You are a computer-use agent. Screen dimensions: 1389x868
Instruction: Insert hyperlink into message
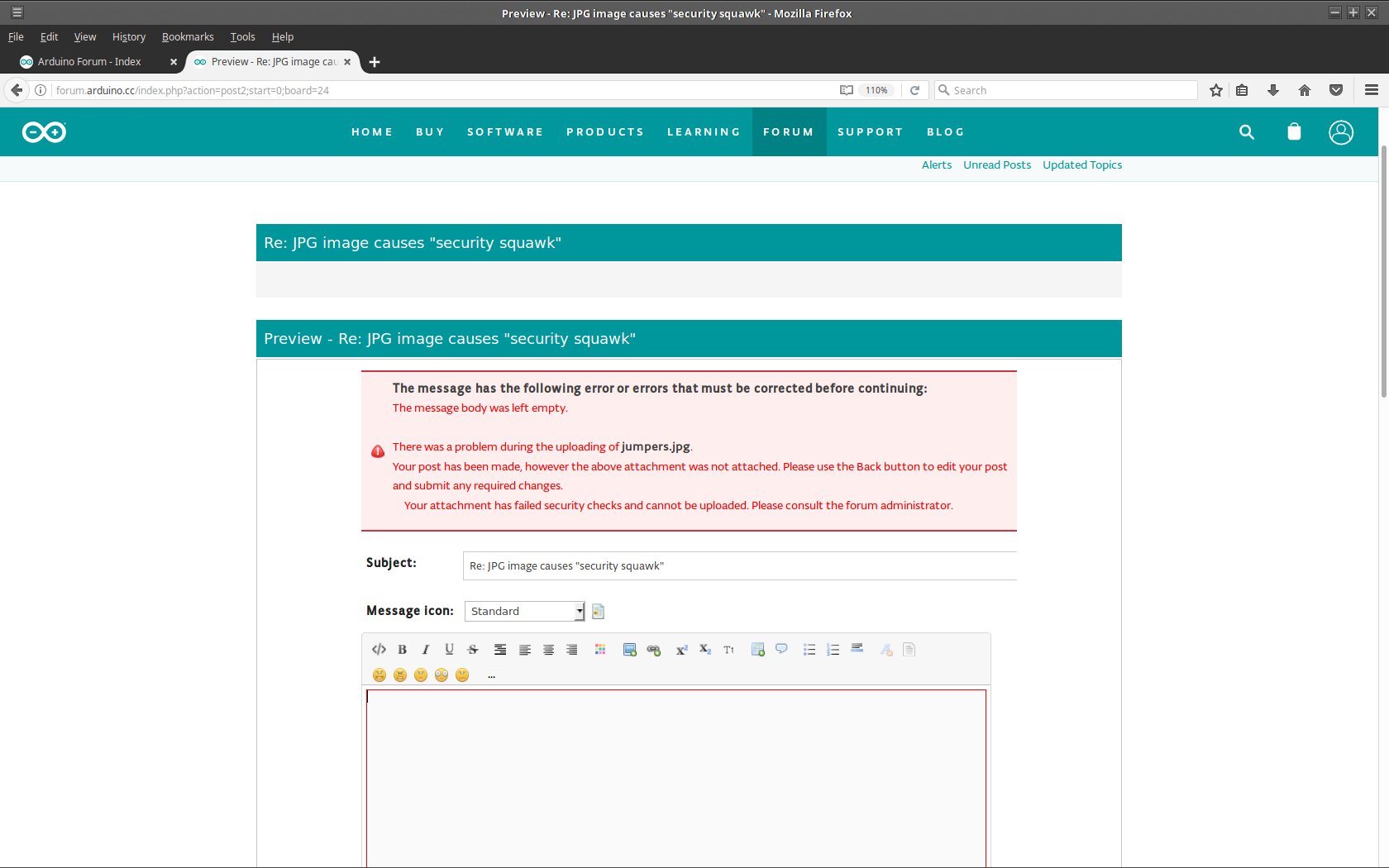(x=654, y=650)
